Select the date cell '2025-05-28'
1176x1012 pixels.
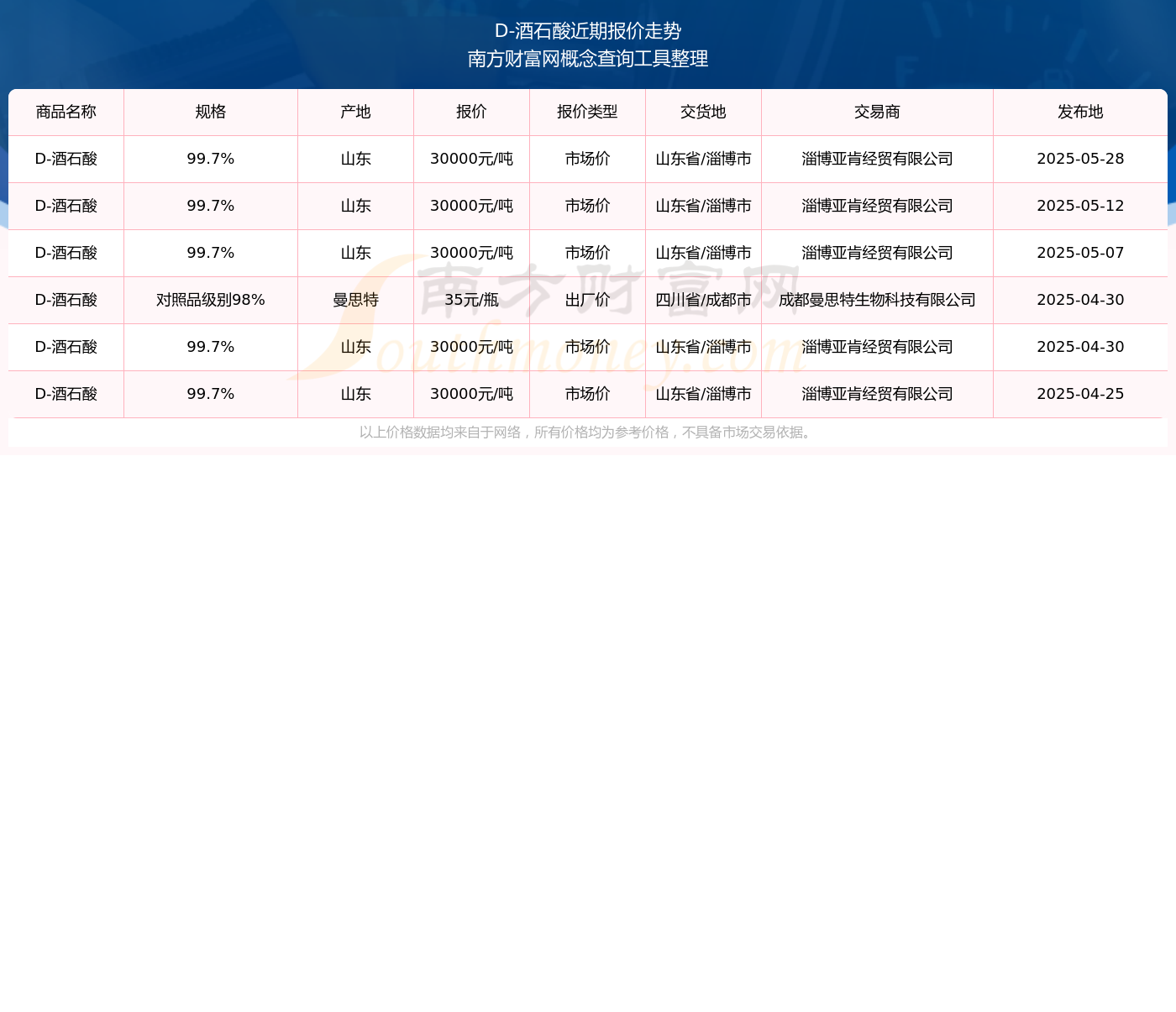pyautogui.click(x=1081, y=159)
